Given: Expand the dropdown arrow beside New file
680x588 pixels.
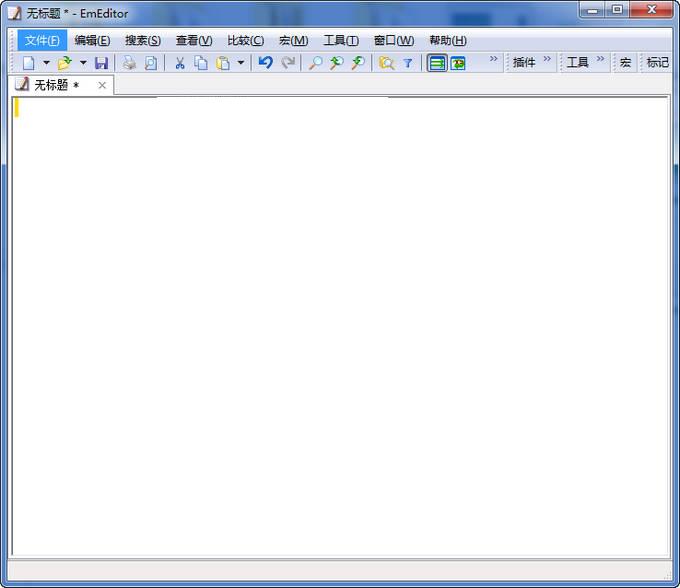Looking at the screenshot, I should point(46,63).
